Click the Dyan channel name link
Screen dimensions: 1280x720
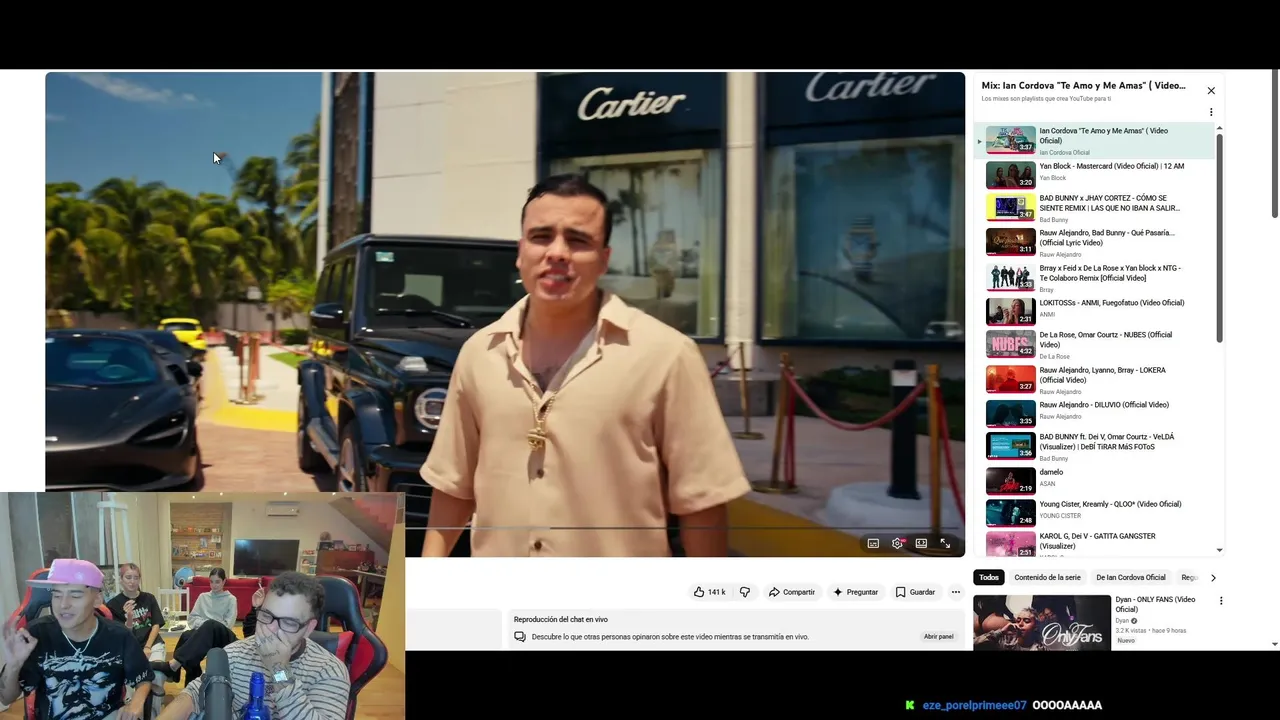pyautogui.click(x=1122, y=620)
